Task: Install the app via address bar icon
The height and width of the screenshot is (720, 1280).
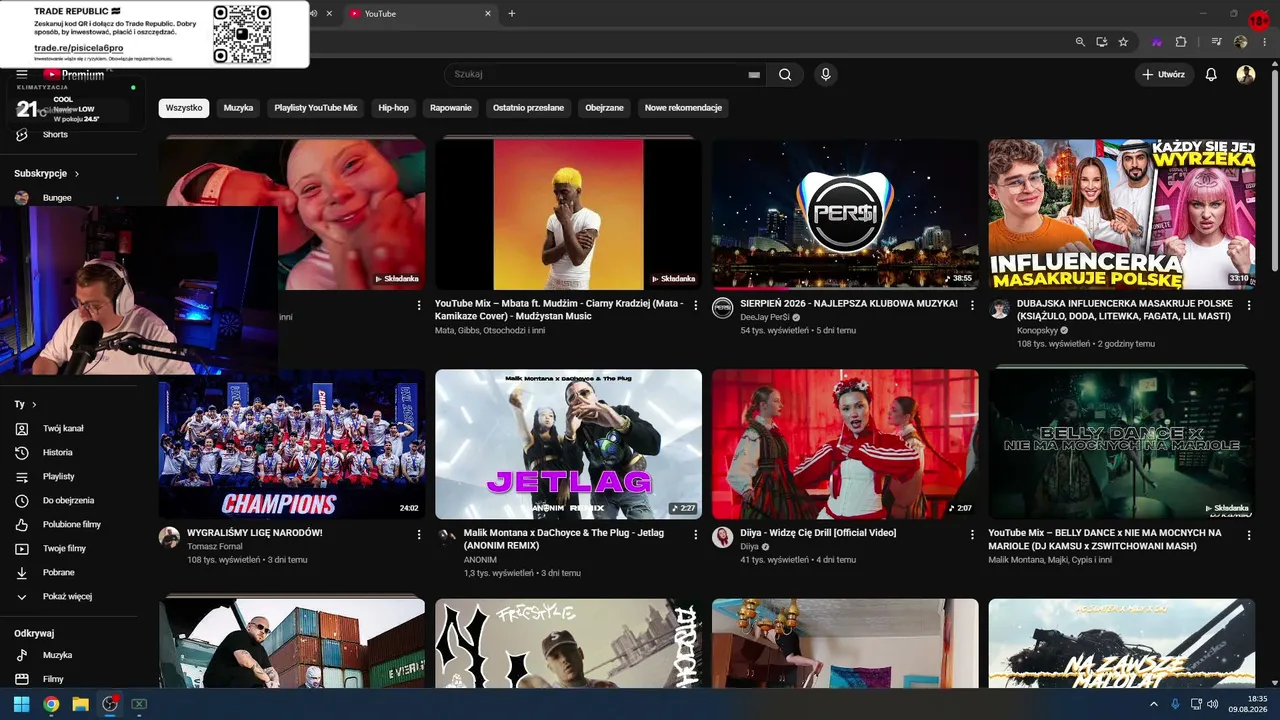Action: pyautogui.click(x=1101, y=42)
